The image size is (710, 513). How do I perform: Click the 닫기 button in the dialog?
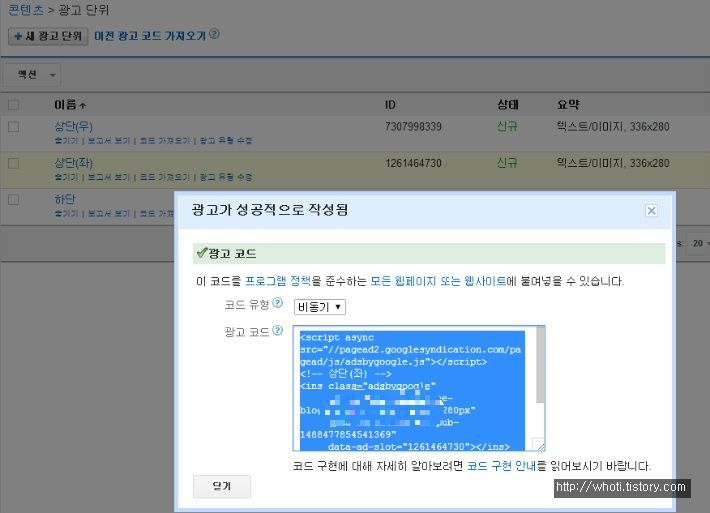coord(222,486)
